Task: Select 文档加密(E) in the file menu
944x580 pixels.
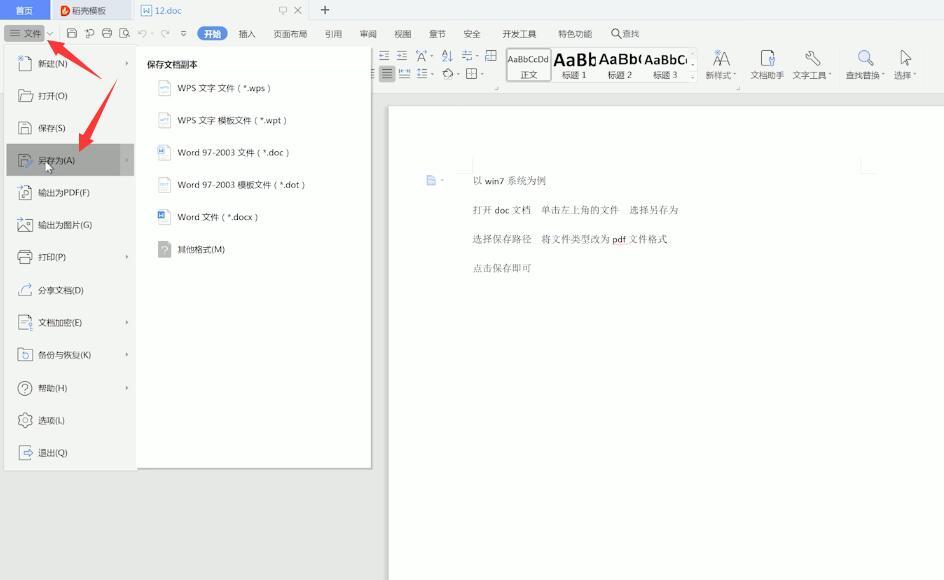Action: tap(70, 323)
